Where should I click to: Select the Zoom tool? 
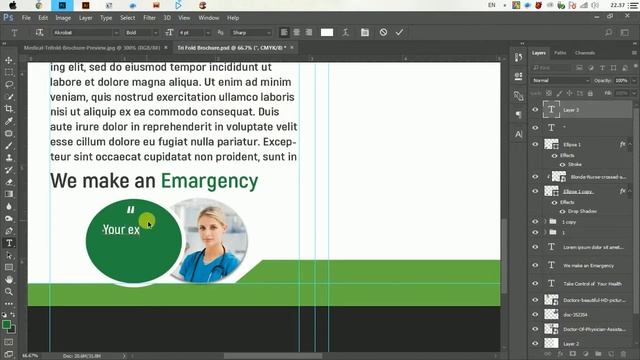click(9, 292)
